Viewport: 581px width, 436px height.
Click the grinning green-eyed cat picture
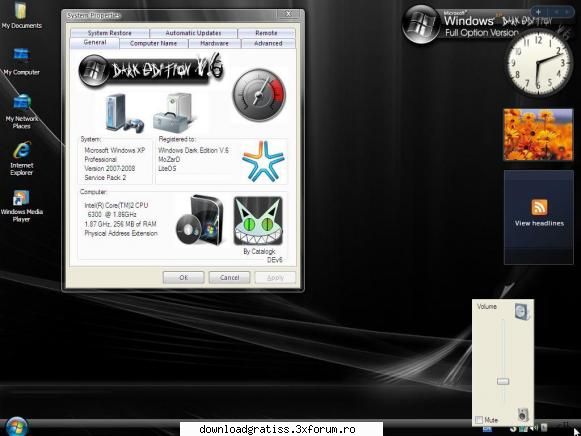pos(258,221)
